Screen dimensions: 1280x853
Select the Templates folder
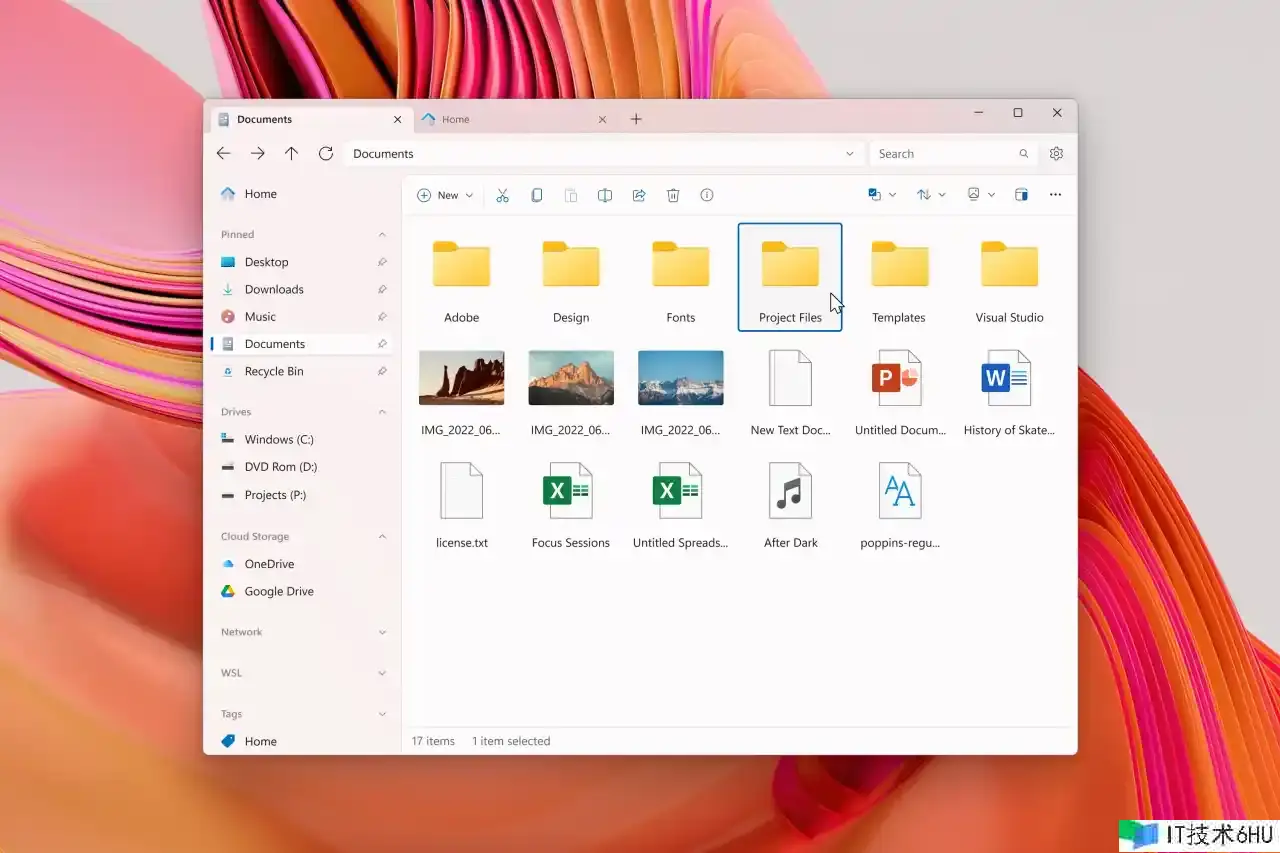tap(900, 277)
